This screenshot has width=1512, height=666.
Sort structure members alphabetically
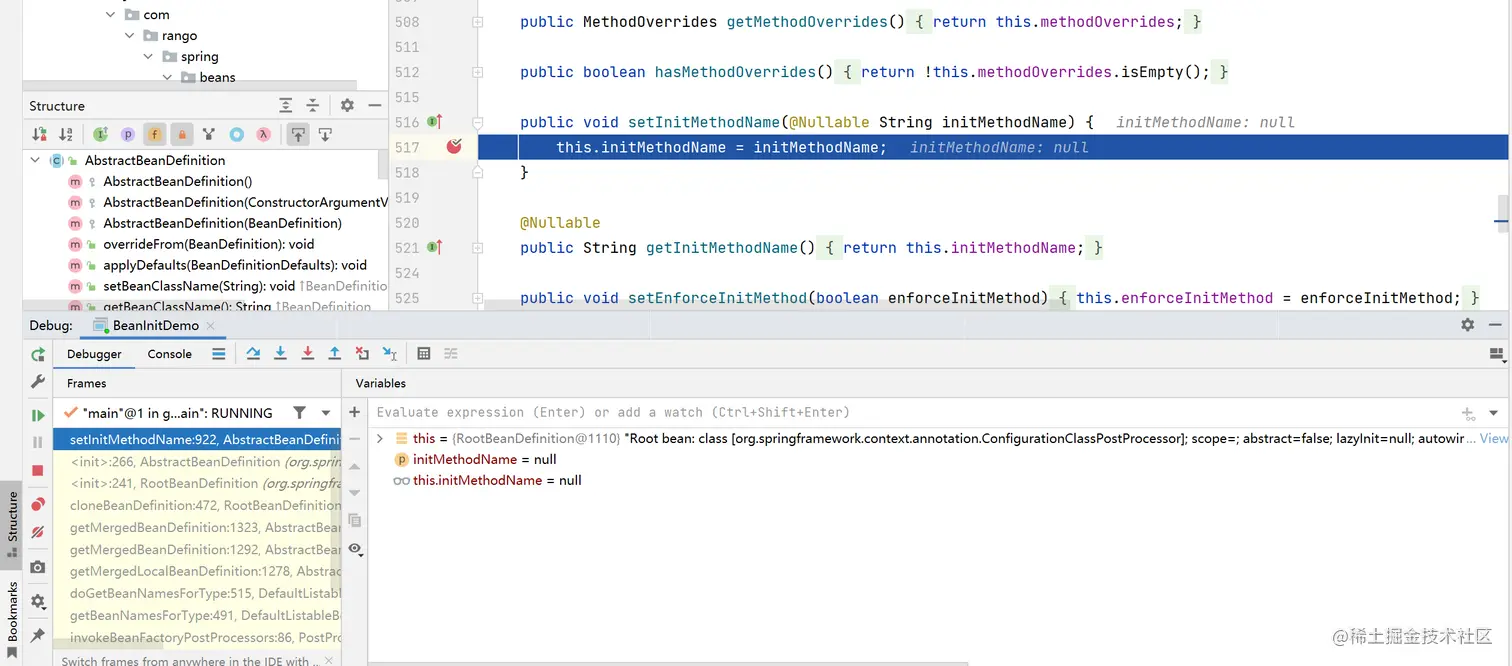coord(66,134)
